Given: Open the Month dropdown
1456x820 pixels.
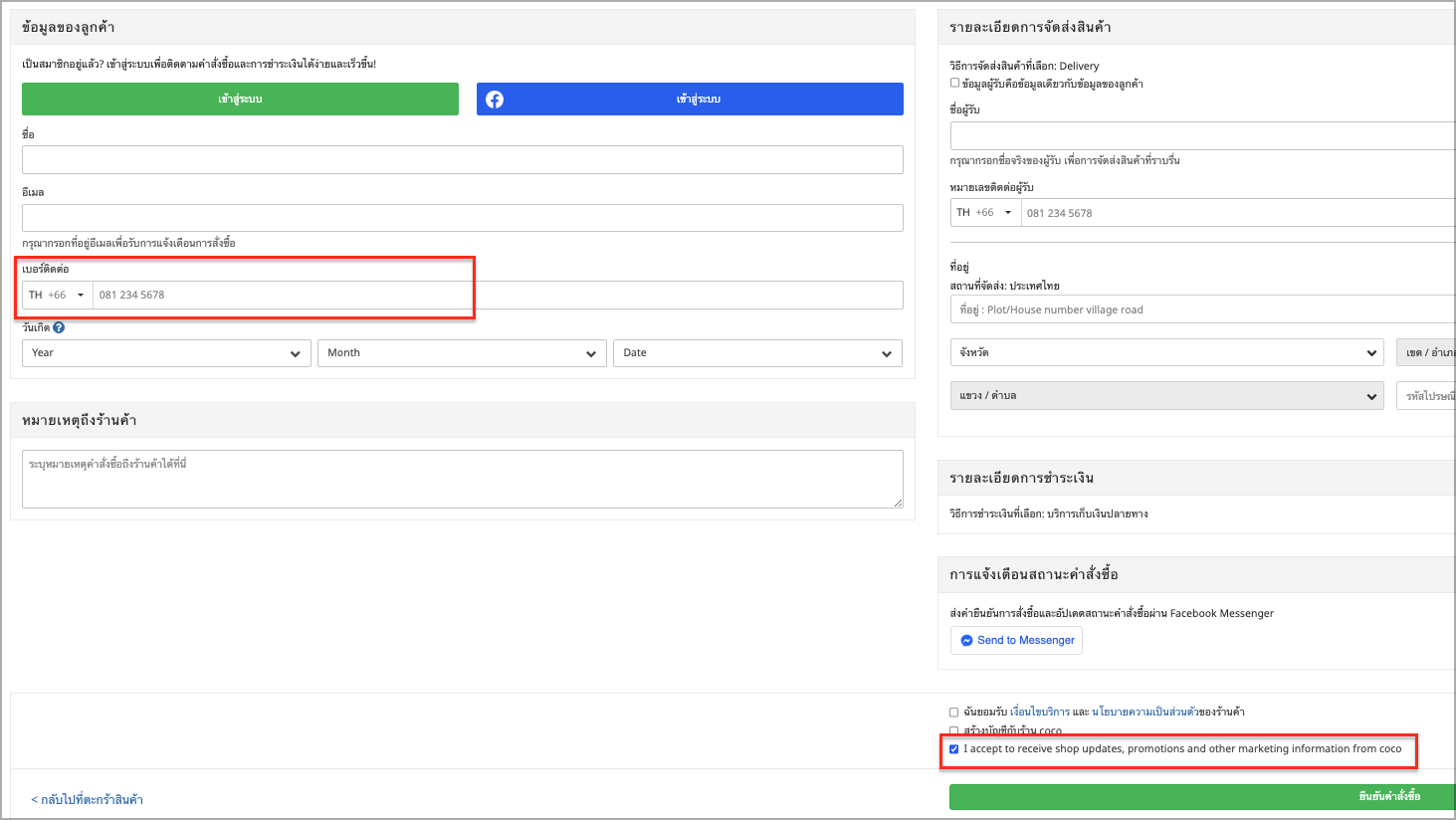Looking at the screenshot, I should point(462,353).
